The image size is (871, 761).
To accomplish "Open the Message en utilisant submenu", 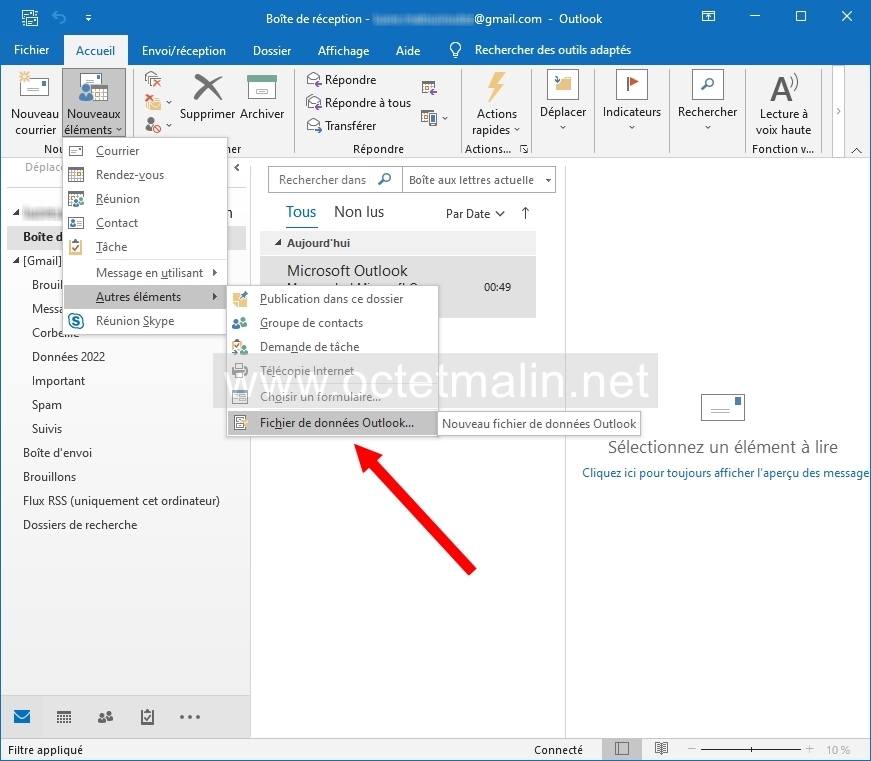I will click(145, 273).
